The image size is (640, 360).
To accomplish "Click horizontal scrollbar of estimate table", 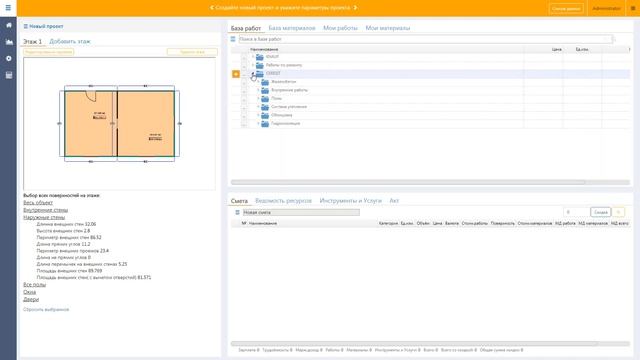I will point(414,344).
